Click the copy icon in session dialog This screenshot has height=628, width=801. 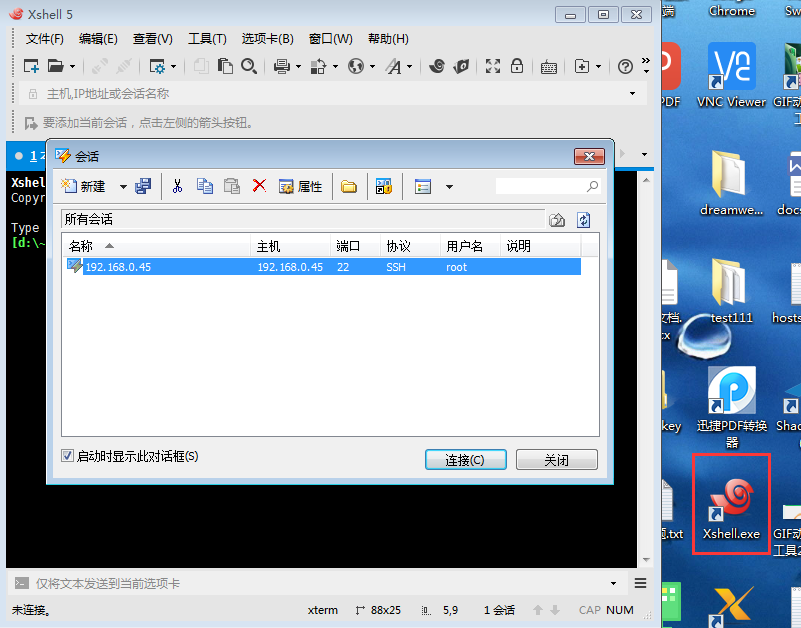pyautogui.click(x=205, y=187)
